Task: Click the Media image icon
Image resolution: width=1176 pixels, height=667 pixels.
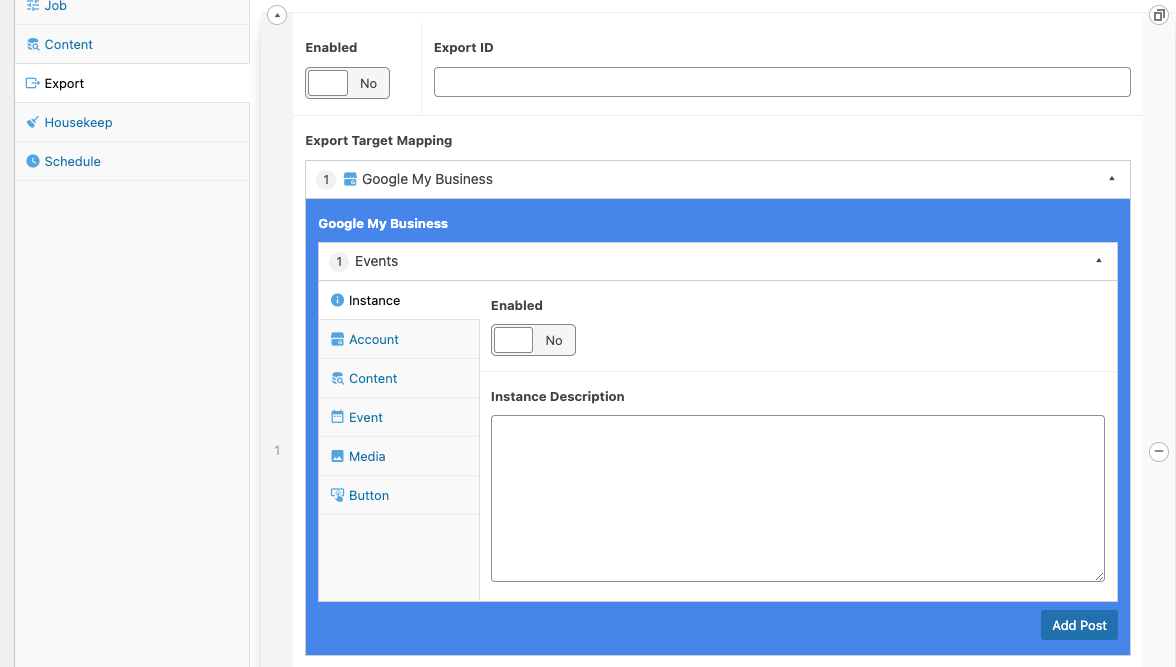Action: point(338,456)
